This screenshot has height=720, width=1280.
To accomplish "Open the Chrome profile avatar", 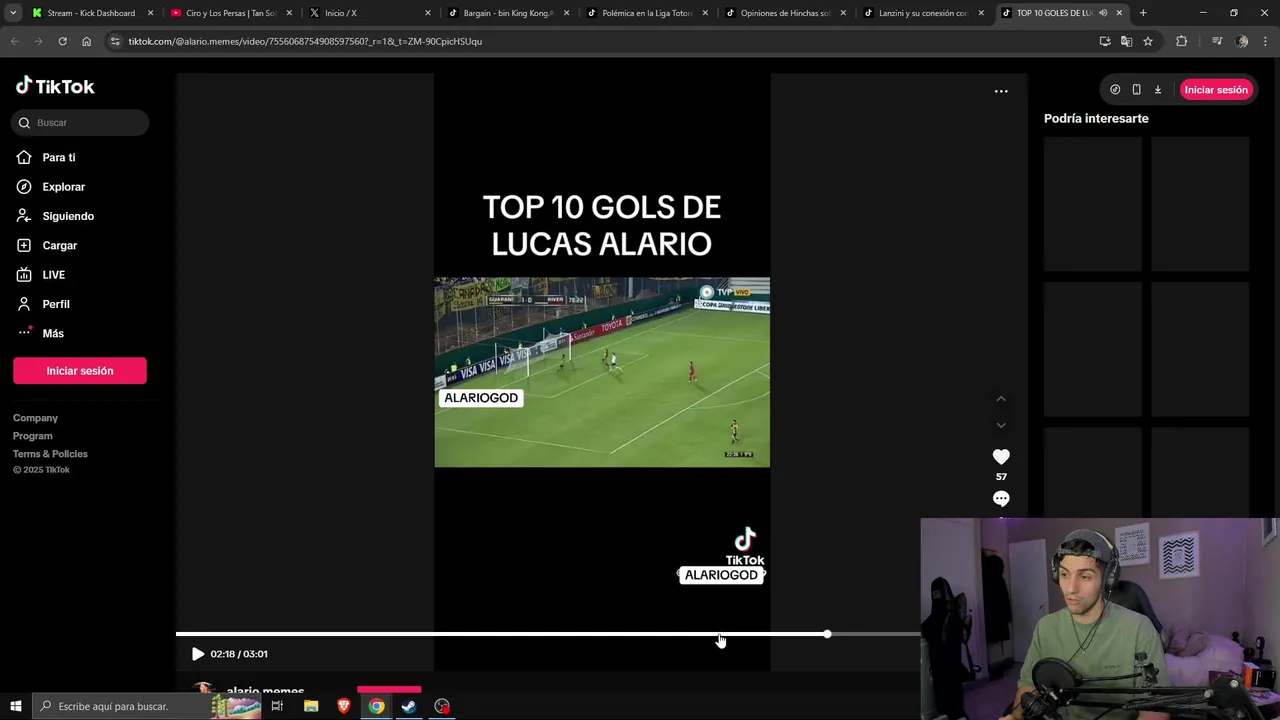I will pos(1242,41).
